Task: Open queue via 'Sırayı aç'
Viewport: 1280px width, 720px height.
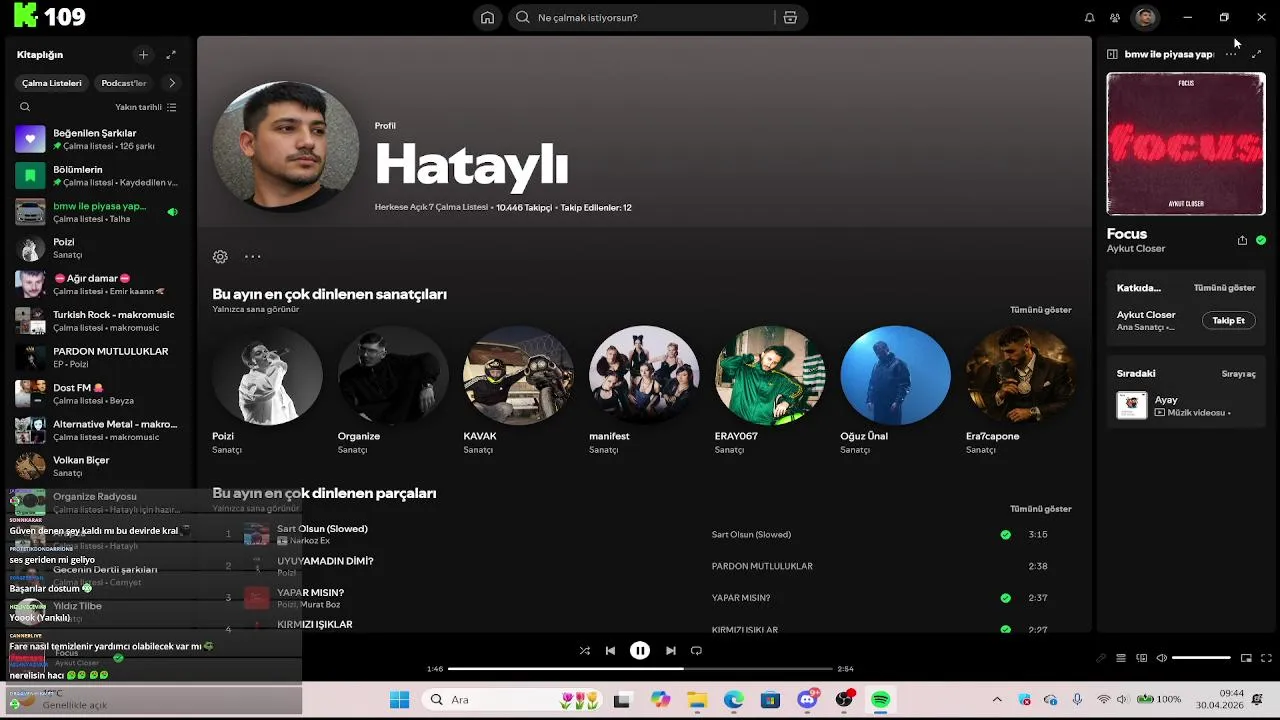Action: coord(1238,374)
